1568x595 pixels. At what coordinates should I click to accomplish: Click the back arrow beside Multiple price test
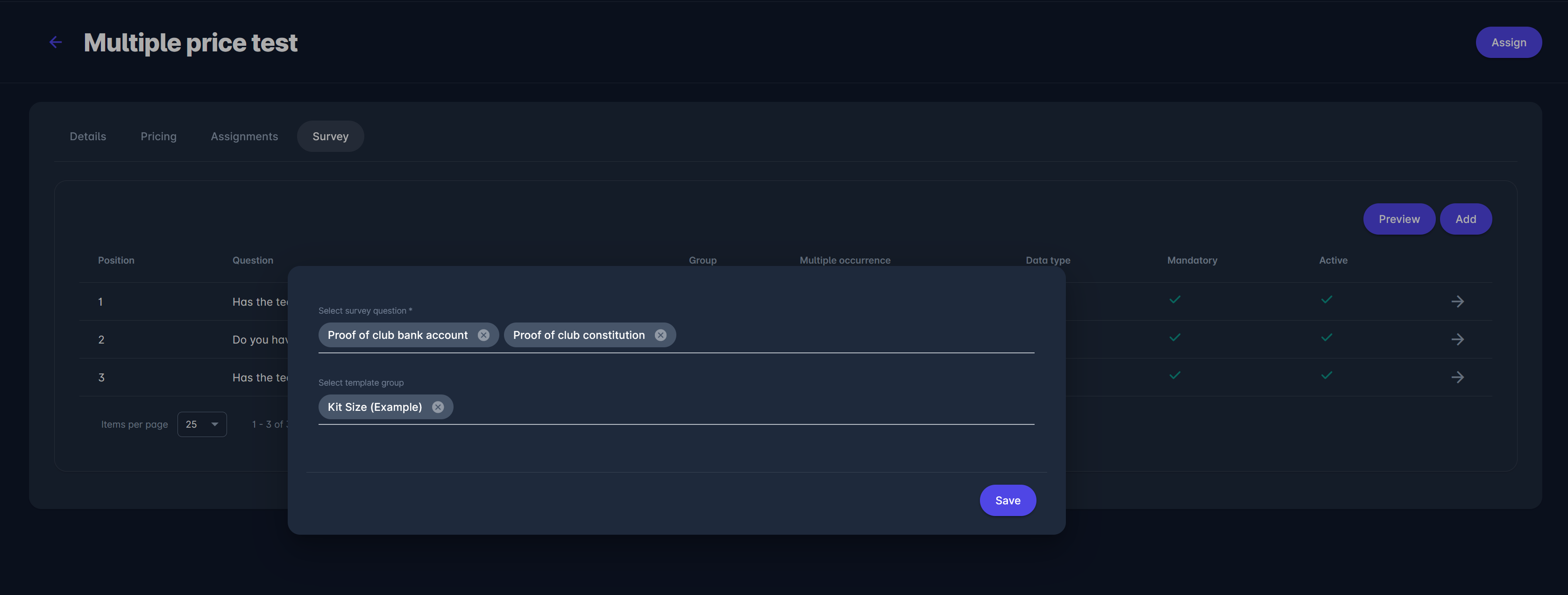click(x=56, y=42)
